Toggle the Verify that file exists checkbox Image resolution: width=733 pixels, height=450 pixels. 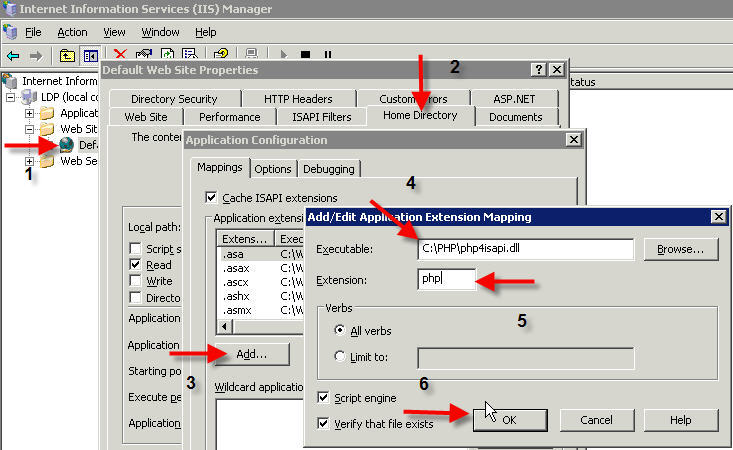click(323, 423)
